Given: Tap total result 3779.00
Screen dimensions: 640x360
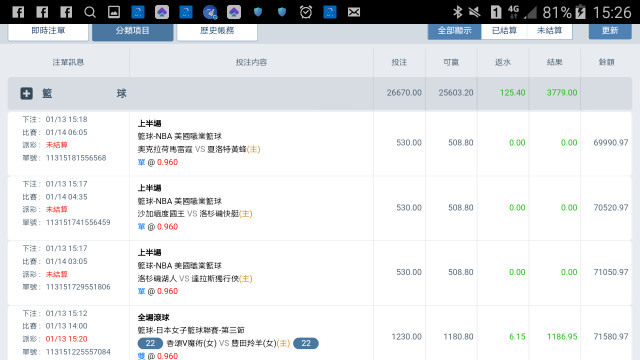Looking at the screenshot, I should coord(562,93).
